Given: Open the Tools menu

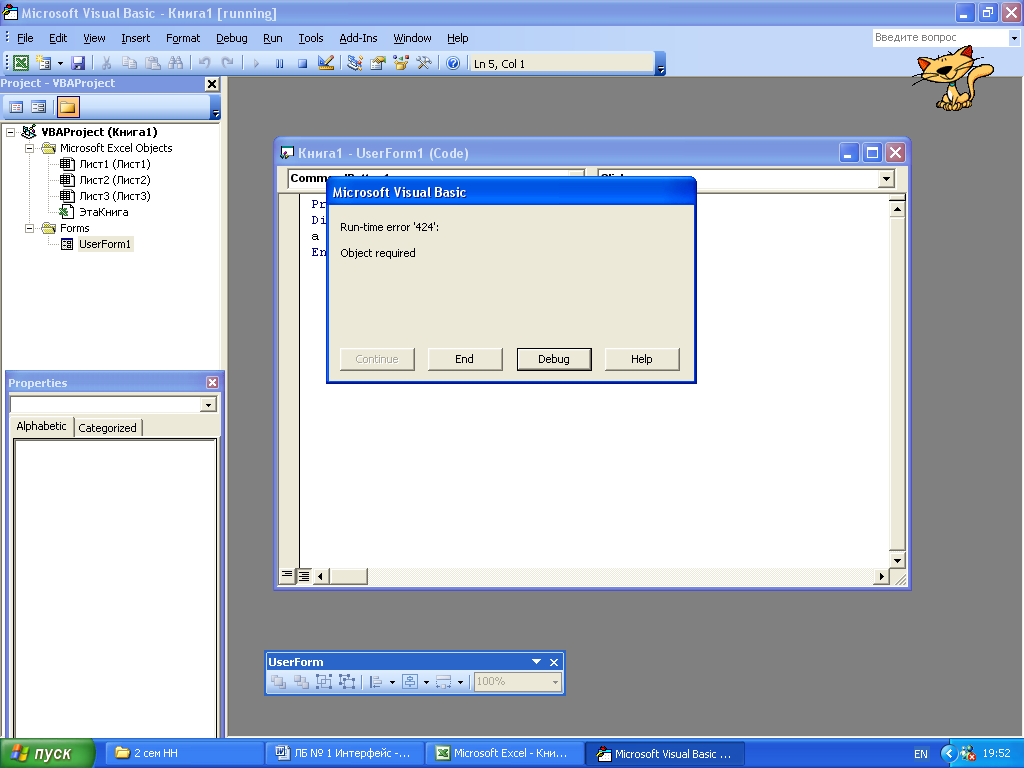Looking at the screenshot, I should (311, 38).
